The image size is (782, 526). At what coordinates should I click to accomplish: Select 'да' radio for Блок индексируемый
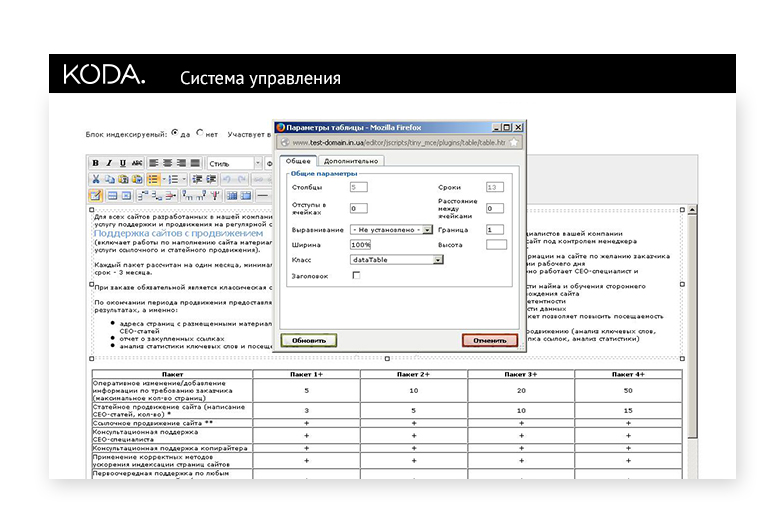[x=175, y=133]
